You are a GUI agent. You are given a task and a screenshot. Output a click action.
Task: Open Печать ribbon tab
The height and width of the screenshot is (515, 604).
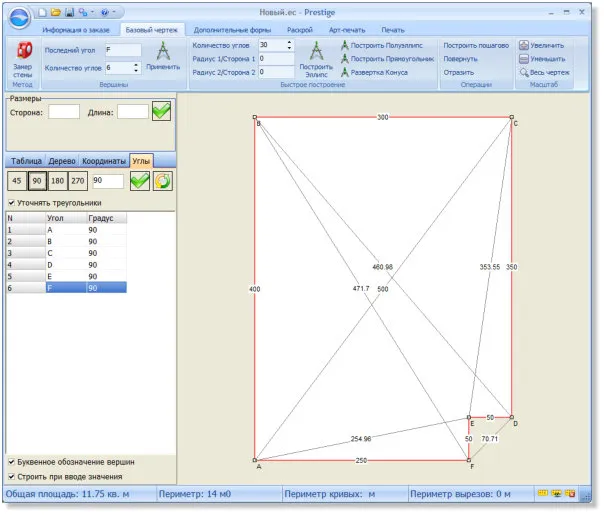[393, 30]
